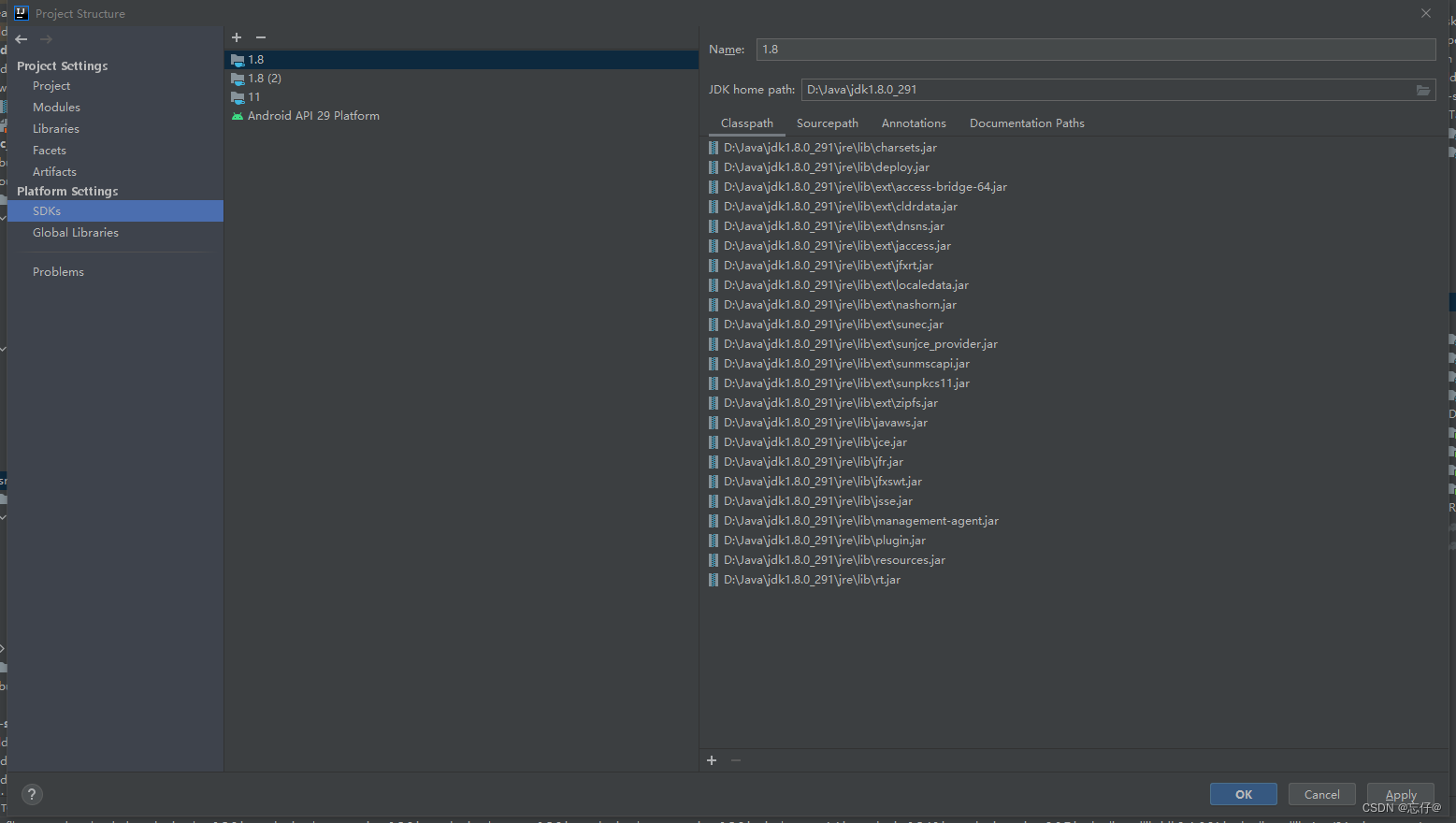The width and height of the screenshot is (1456, 823).
Task: Switch to the Sourcepath tab
Action: pos(827,123)
